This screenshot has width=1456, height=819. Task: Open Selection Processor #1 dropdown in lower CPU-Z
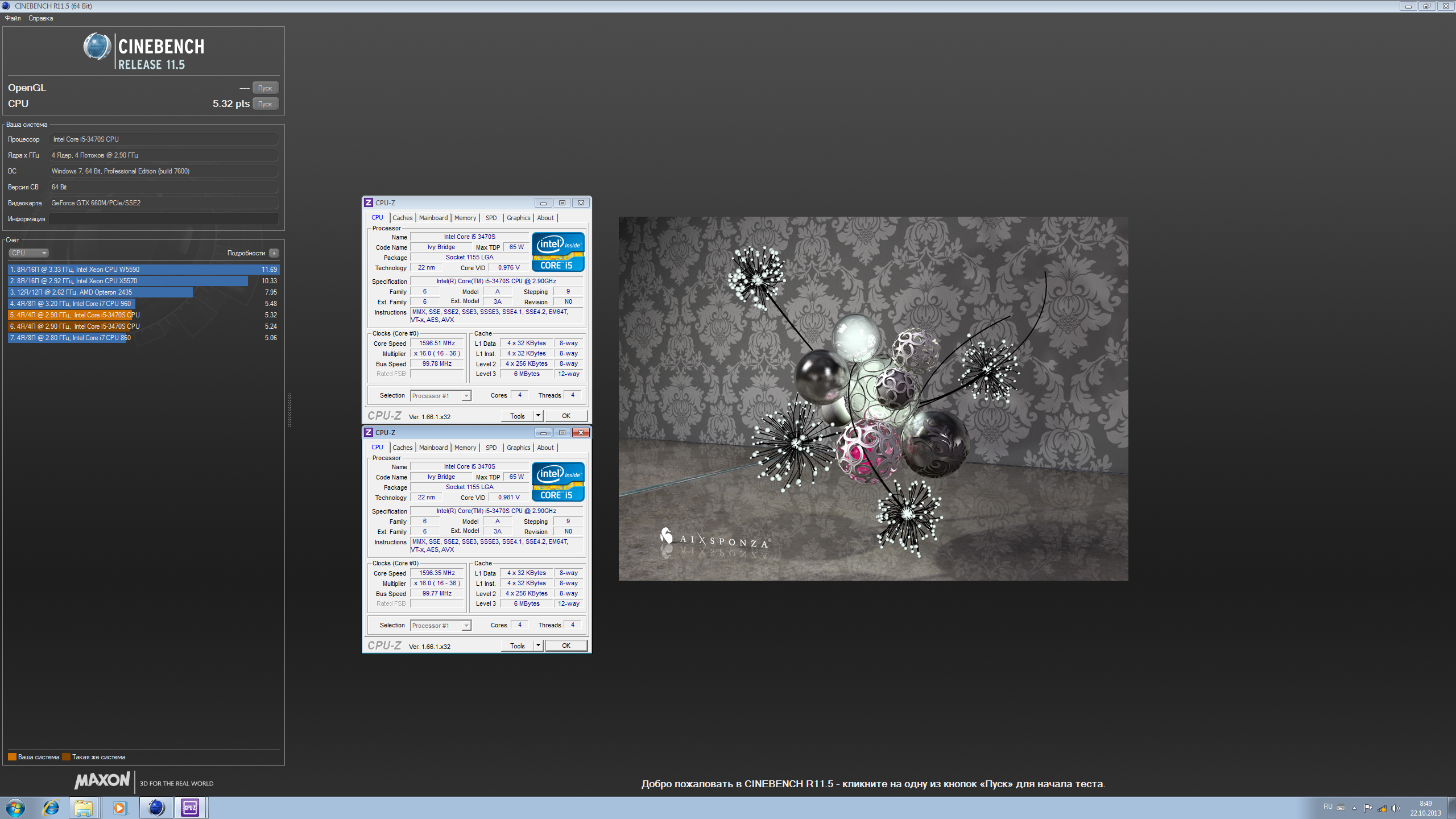pyautogui.click(x=441, y=626)
